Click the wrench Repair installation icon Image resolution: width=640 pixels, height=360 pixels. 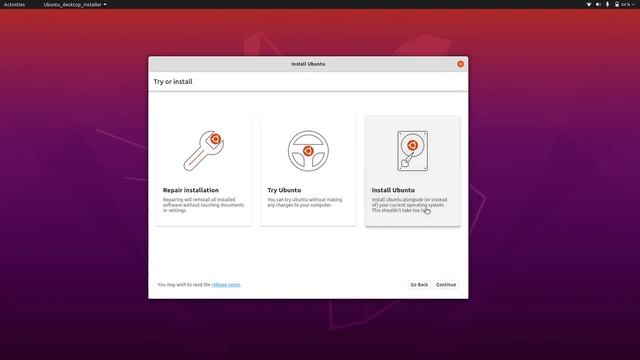tap(204, 151)
